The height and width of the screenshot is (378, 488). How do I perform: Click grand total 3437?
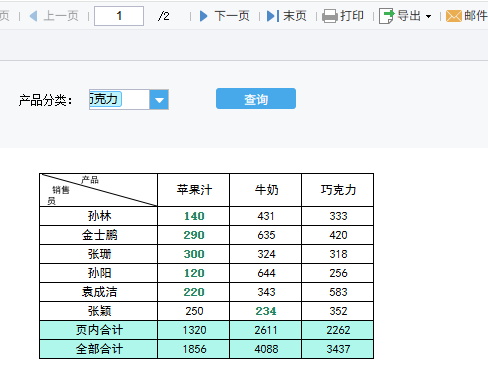[x=338, y=349]
